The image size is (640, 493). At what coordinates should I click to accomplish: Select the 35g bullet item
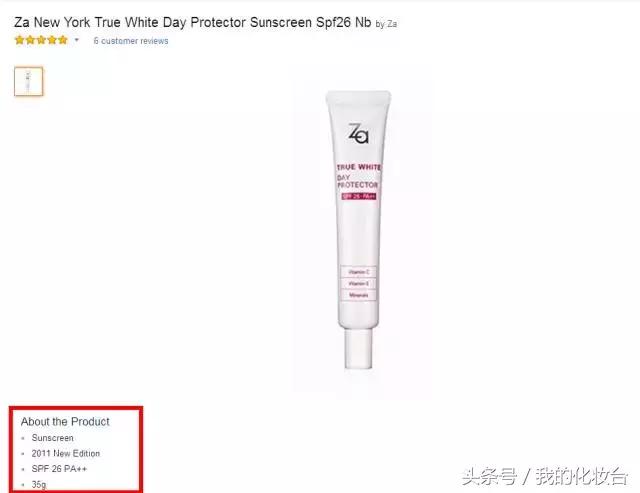39,484
